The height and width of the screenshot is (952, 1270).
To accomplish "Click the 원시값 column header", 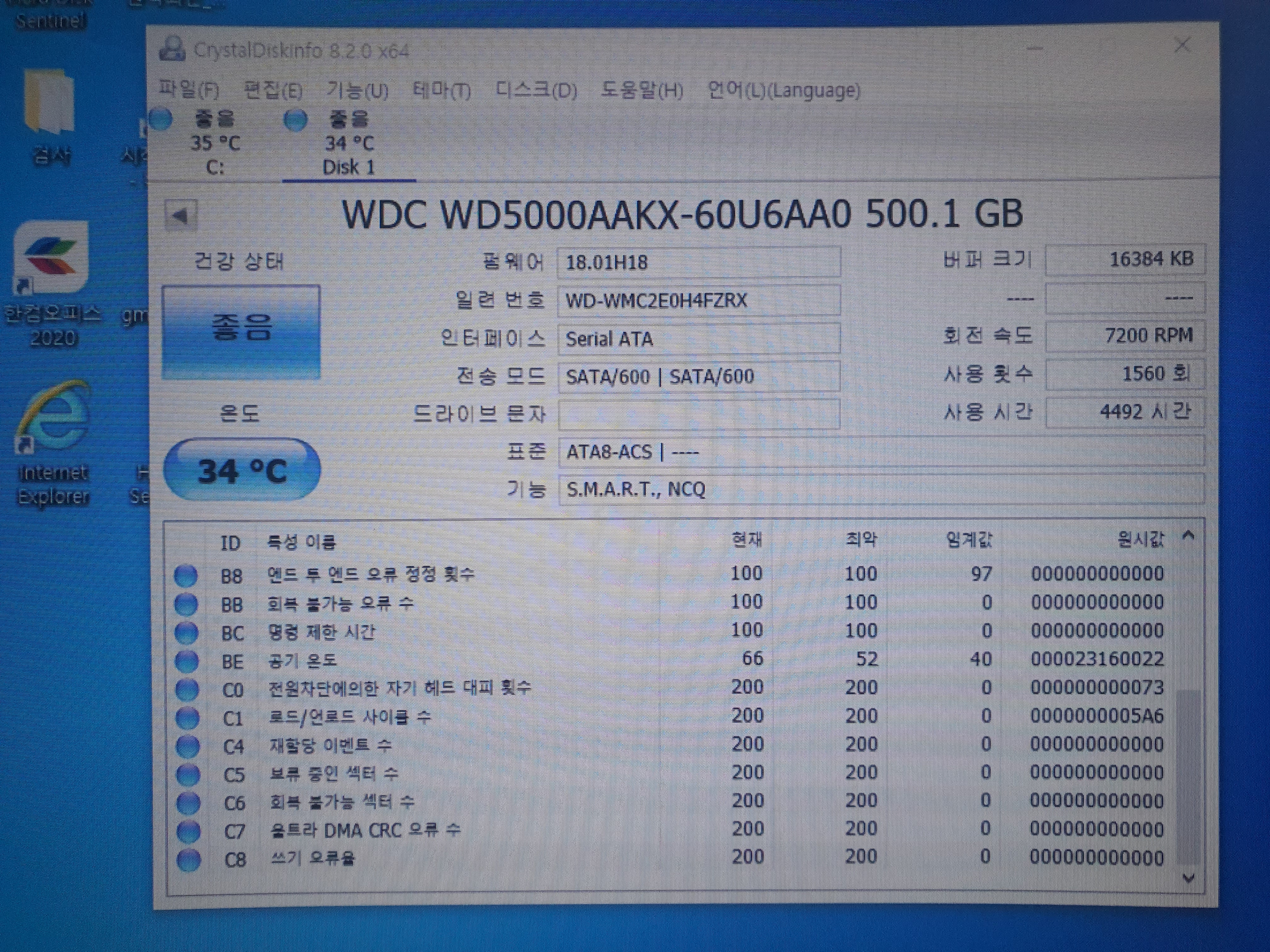I will coord(1140,539).
